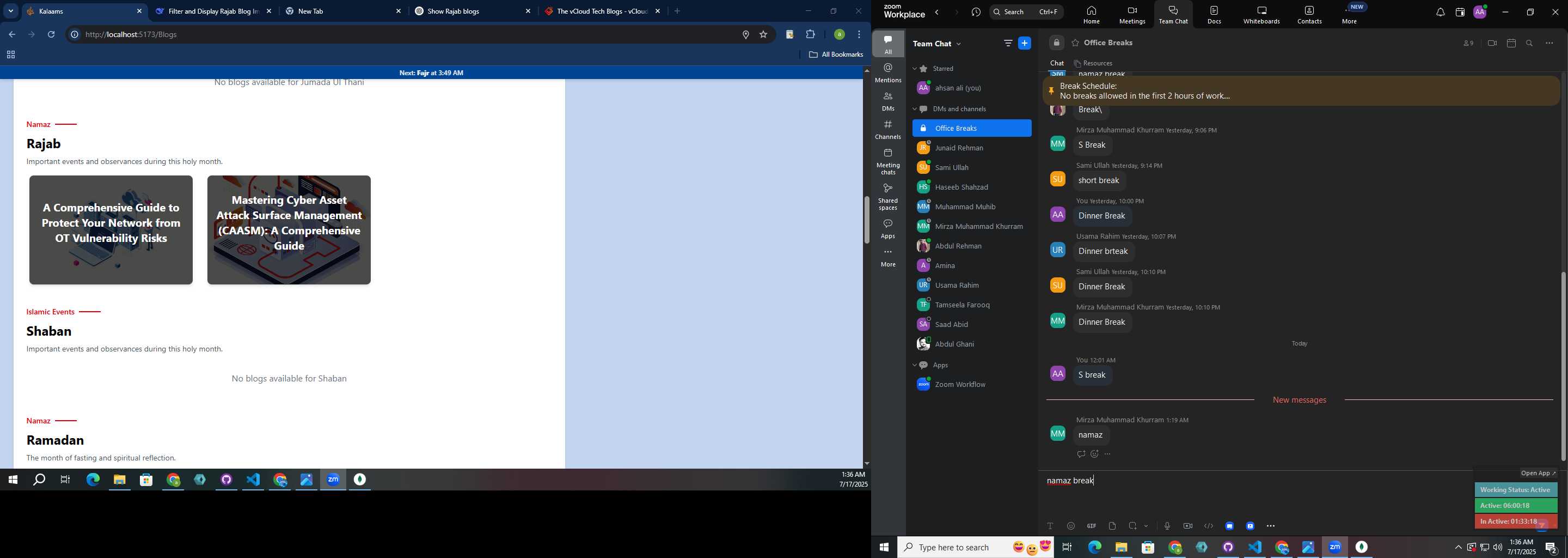The width and height of the screenshot is (1568, 558).
Task: Open the sidebar More ellipsis
Action: [x=888, y=258]
